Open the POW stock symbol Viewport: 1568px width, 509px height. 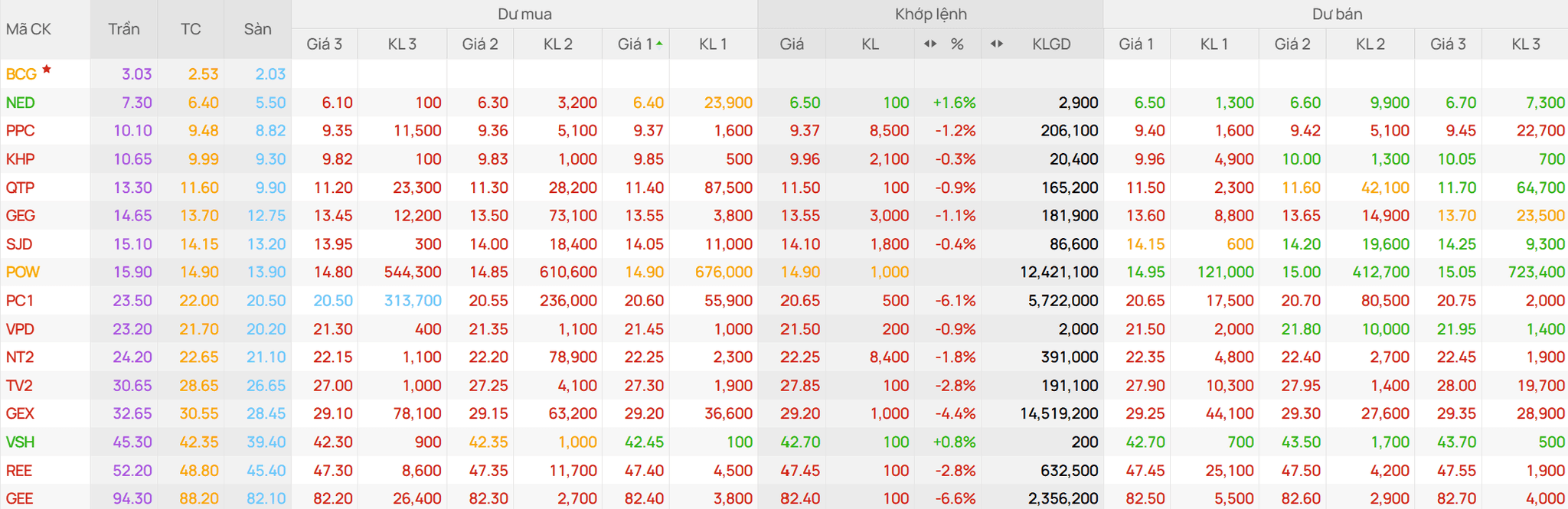pyautogui.click(x=23, y=272)
